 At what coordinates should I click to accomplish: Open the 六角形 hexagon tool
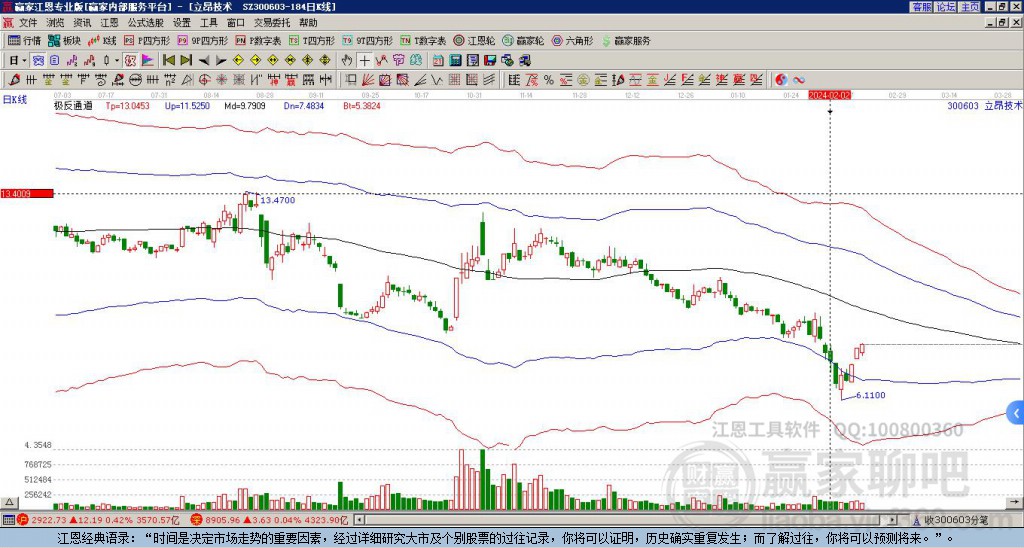click(x=573, y=40)
